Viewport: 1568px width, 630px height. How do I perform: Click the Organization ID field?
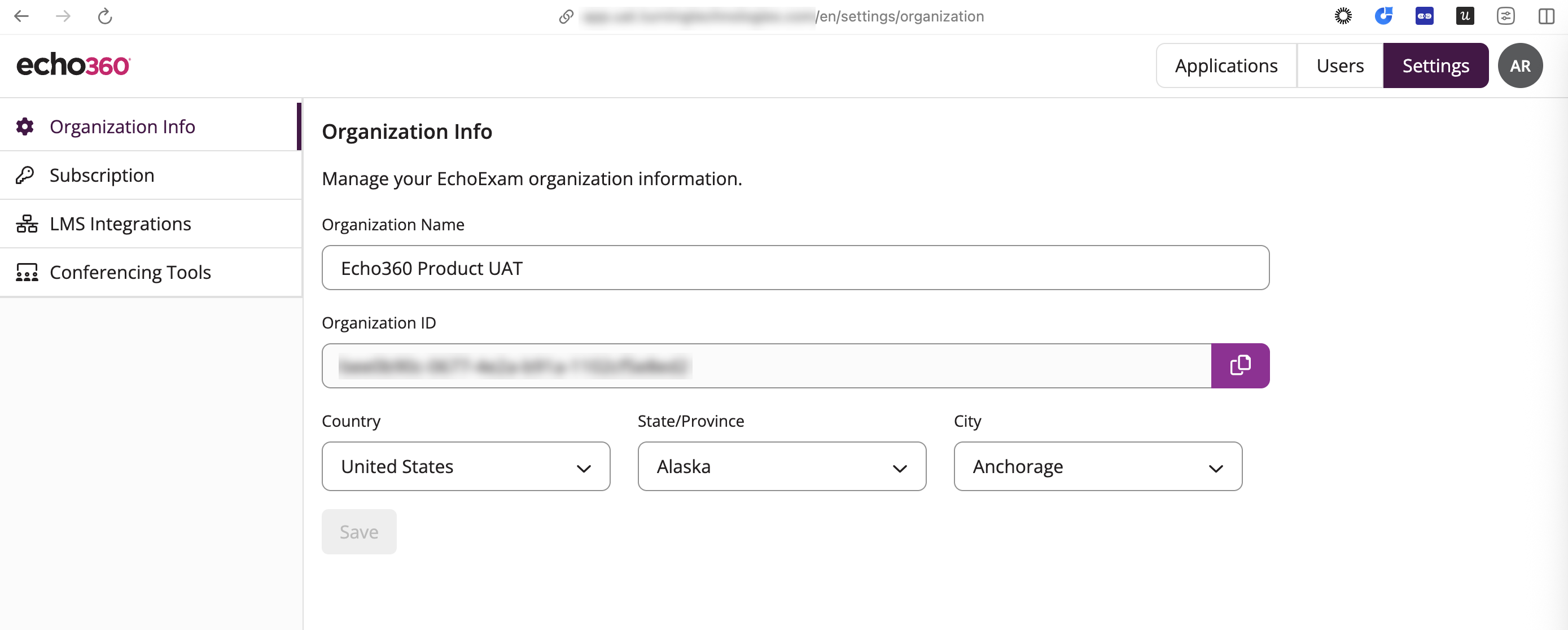767,365
